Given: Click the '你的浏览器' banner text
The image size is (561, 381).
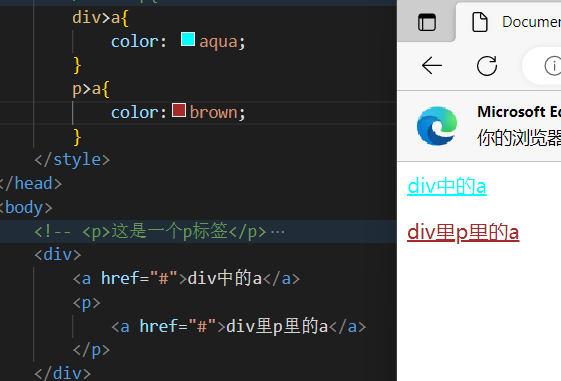Looking at the screenshot, I should (519, 138).
